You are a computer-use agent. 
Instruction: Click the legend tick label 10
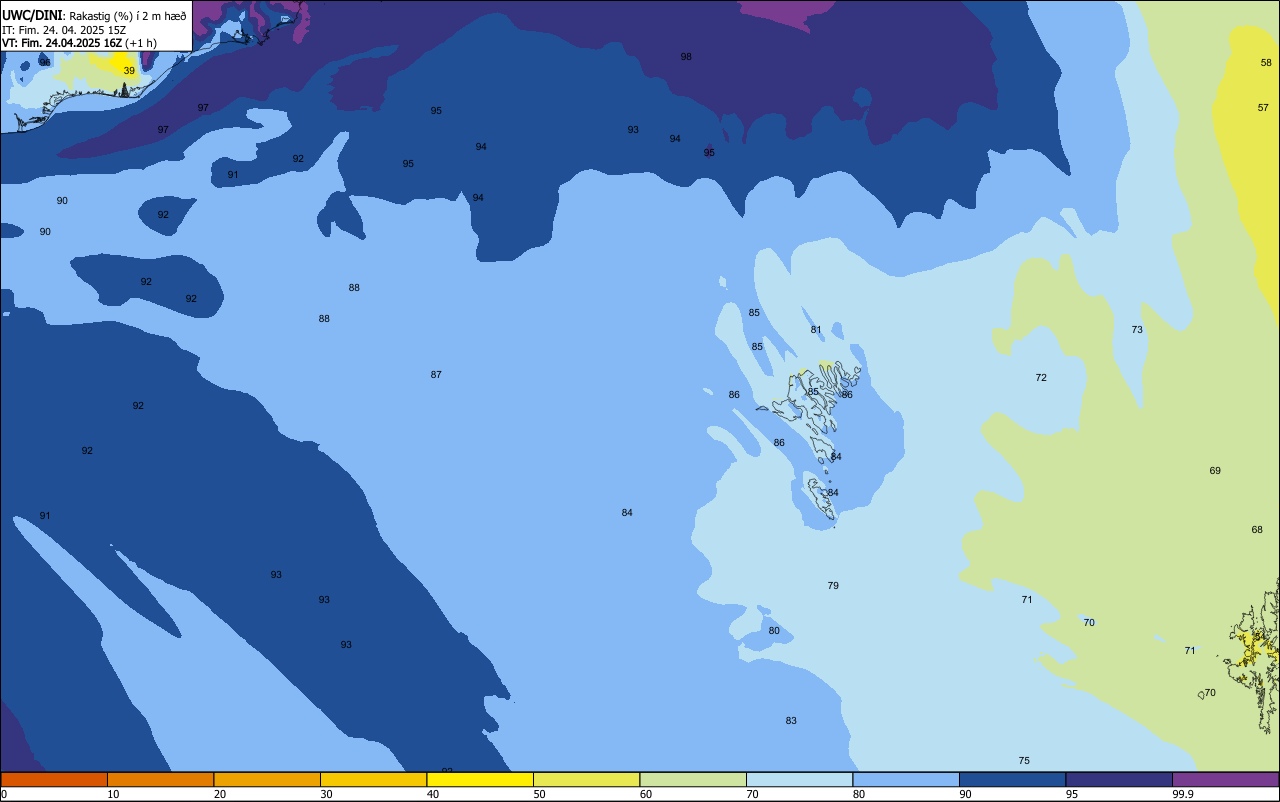point(114,794)
